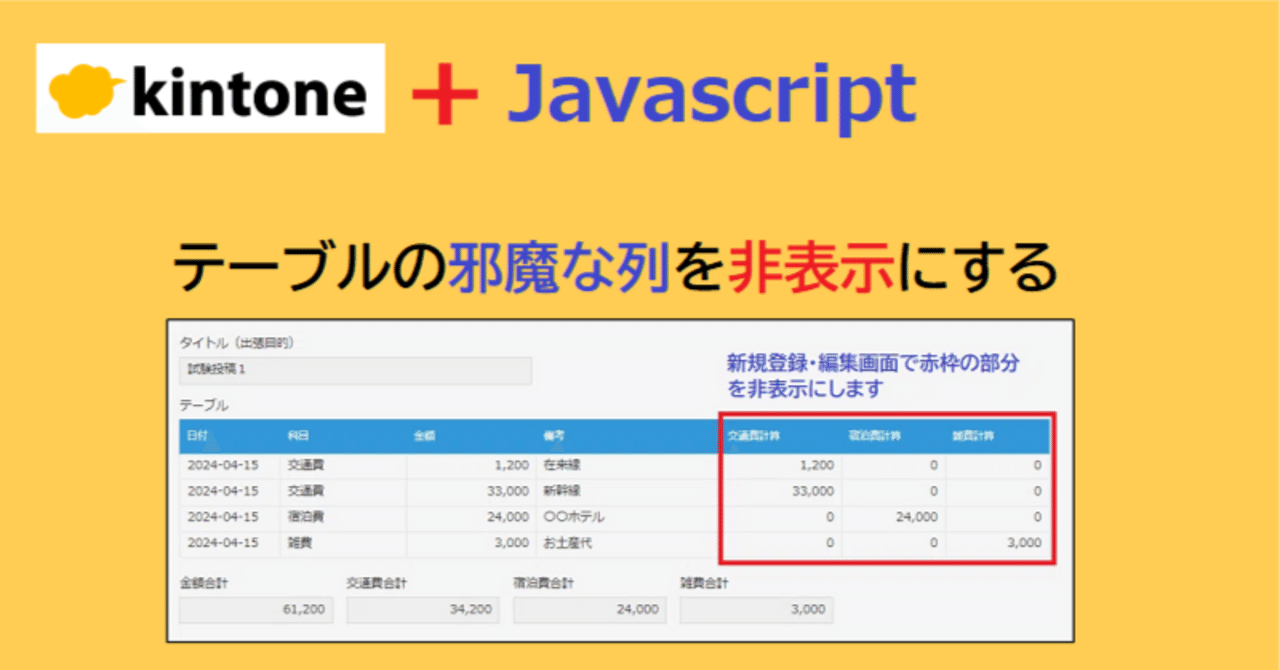Image resolution: width=1280 pixels, height=670 pixels.
Task: Click the 宿泊費 subject cell
Action: (x=306, y=517)
